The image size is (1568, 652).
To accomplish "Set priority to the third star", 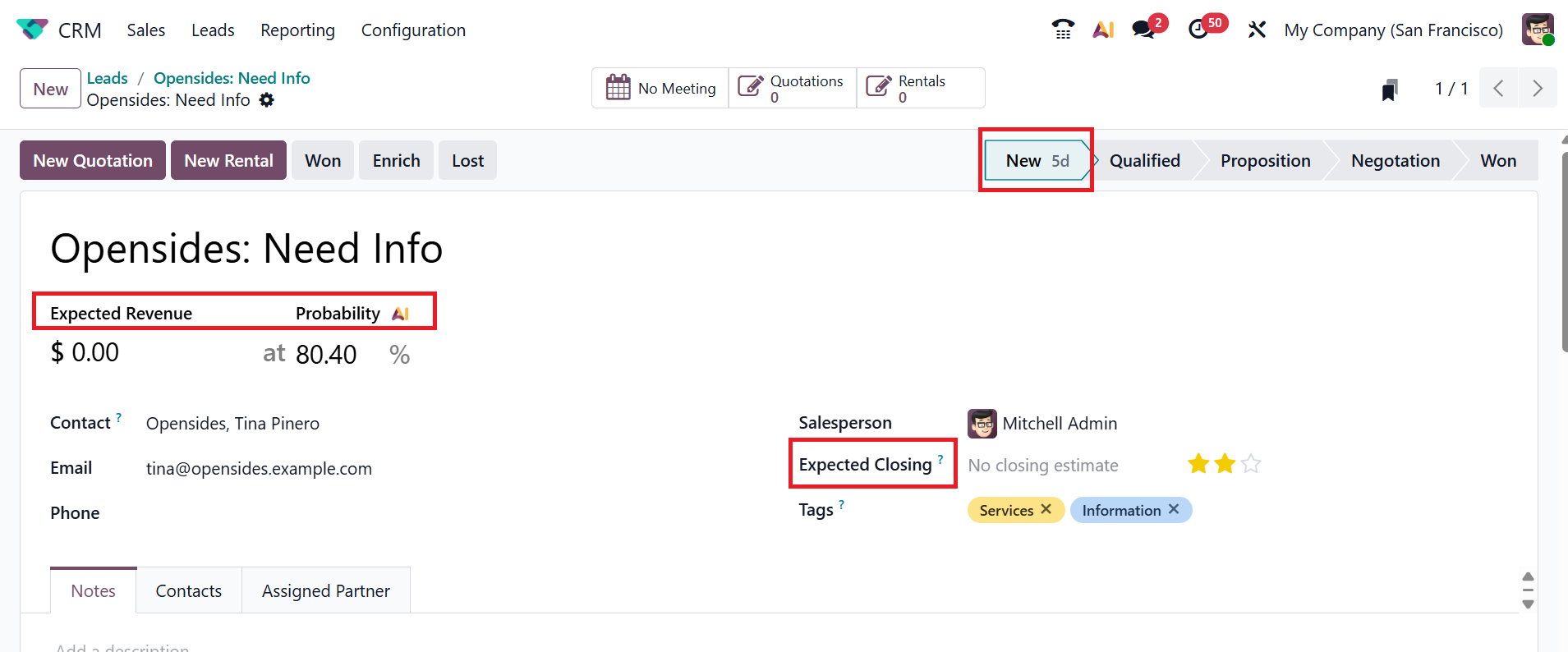I will [1251, 464].
